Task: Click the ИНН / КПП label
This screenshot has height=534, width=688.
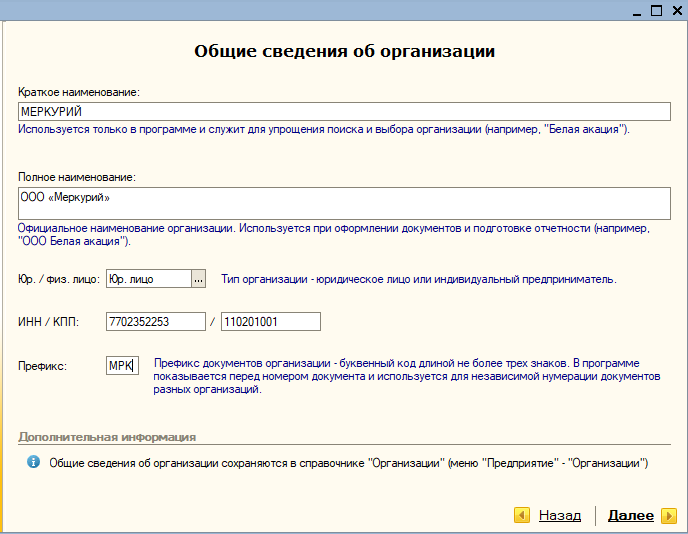Action: (48, 322)
